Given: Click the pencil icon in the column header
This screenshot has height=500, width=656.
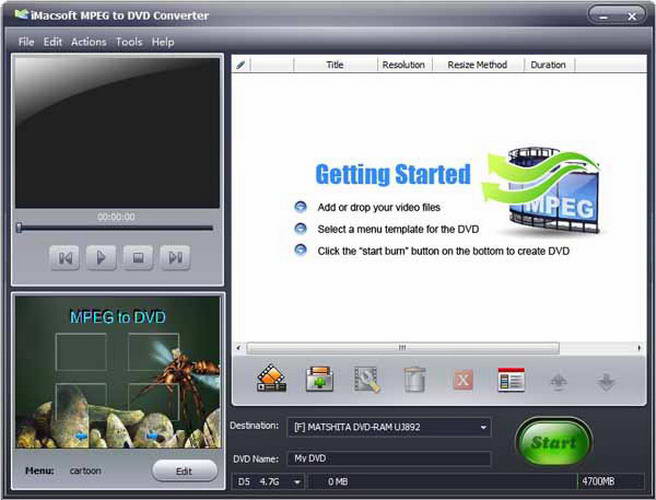Looking at the screenshot, I should (241, 65).
